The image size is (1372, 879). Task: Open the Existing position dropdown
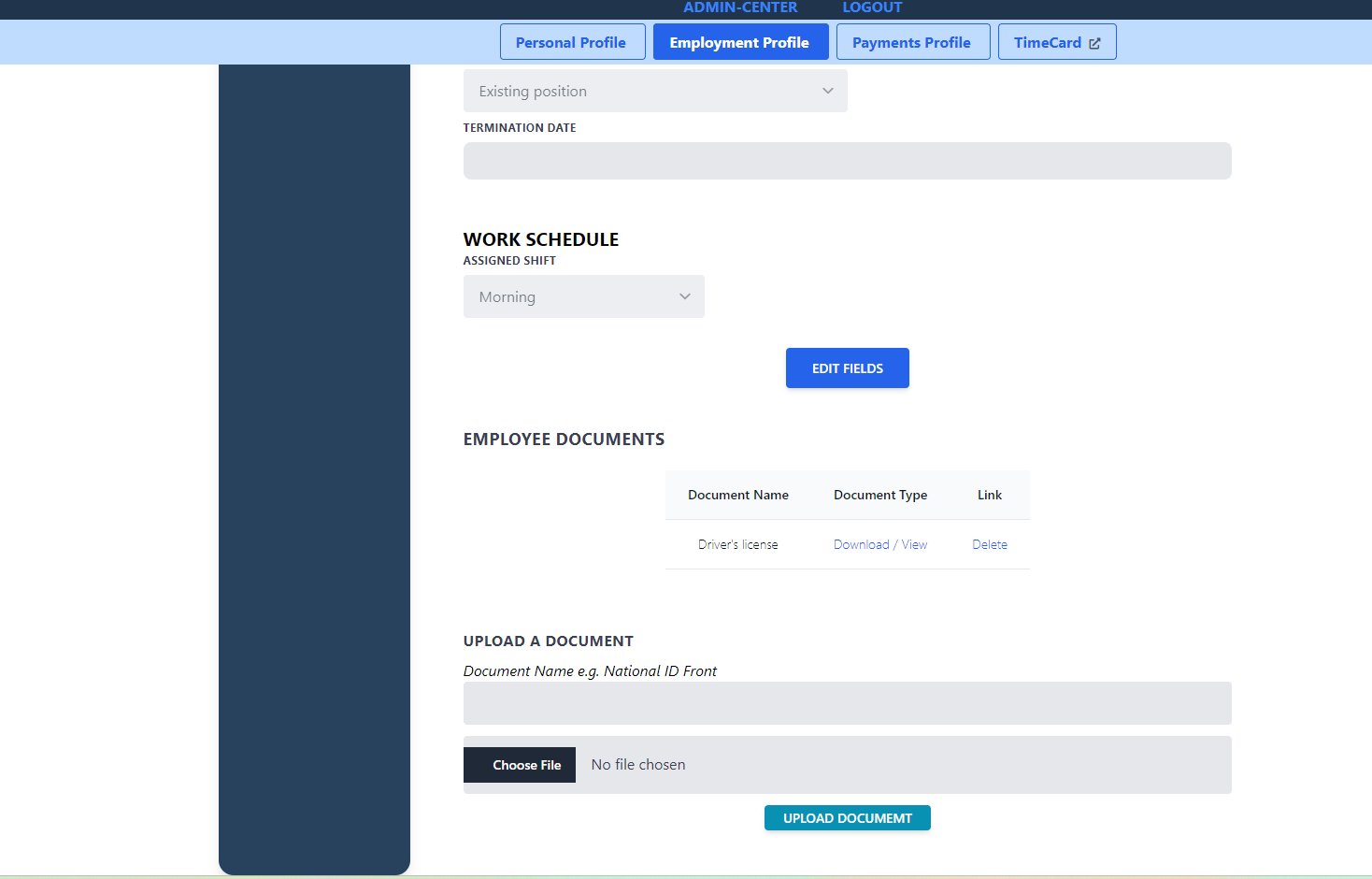pos(654,91)
